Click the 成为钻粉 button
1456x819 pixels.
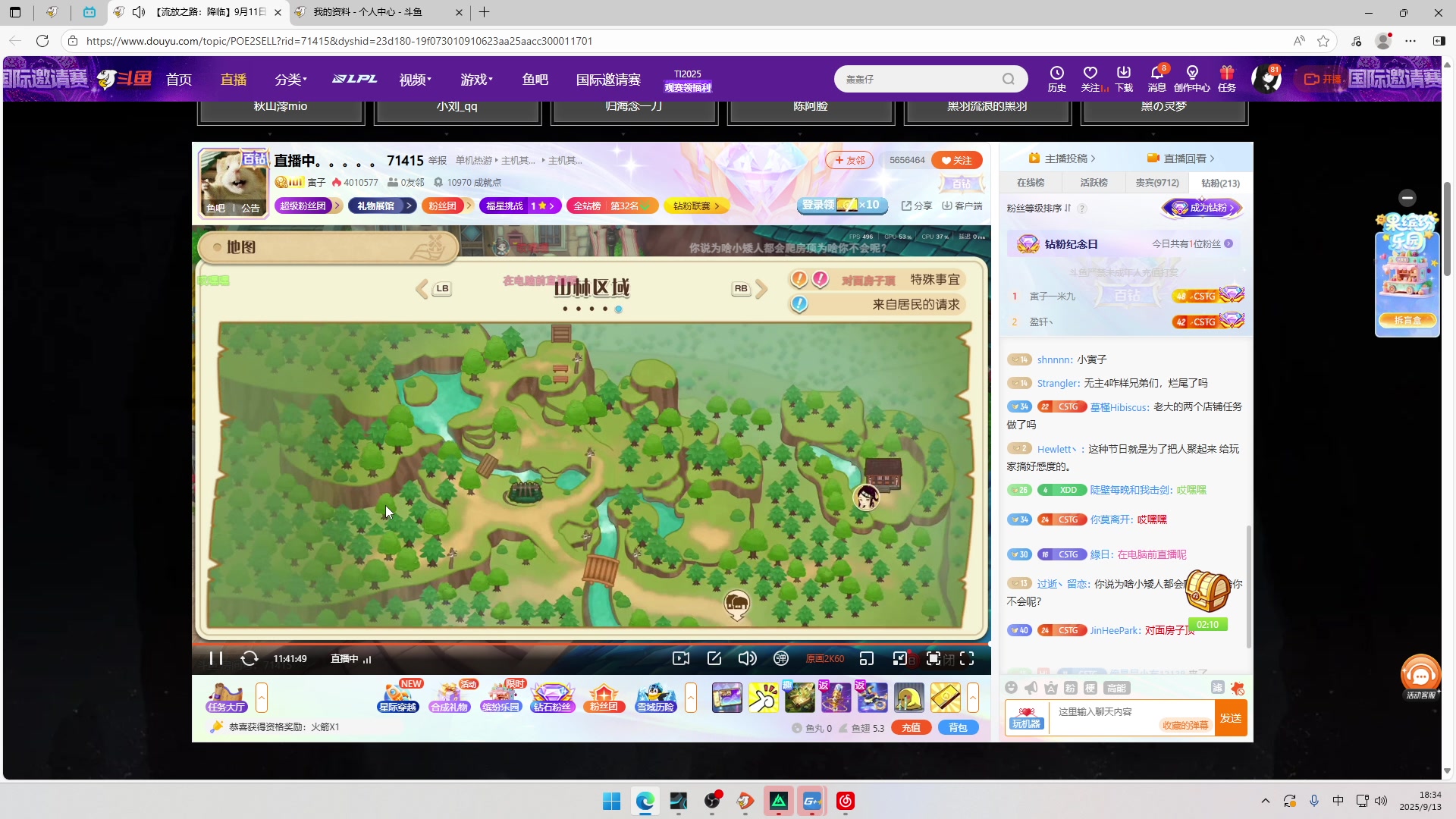tap(1203, 208)
